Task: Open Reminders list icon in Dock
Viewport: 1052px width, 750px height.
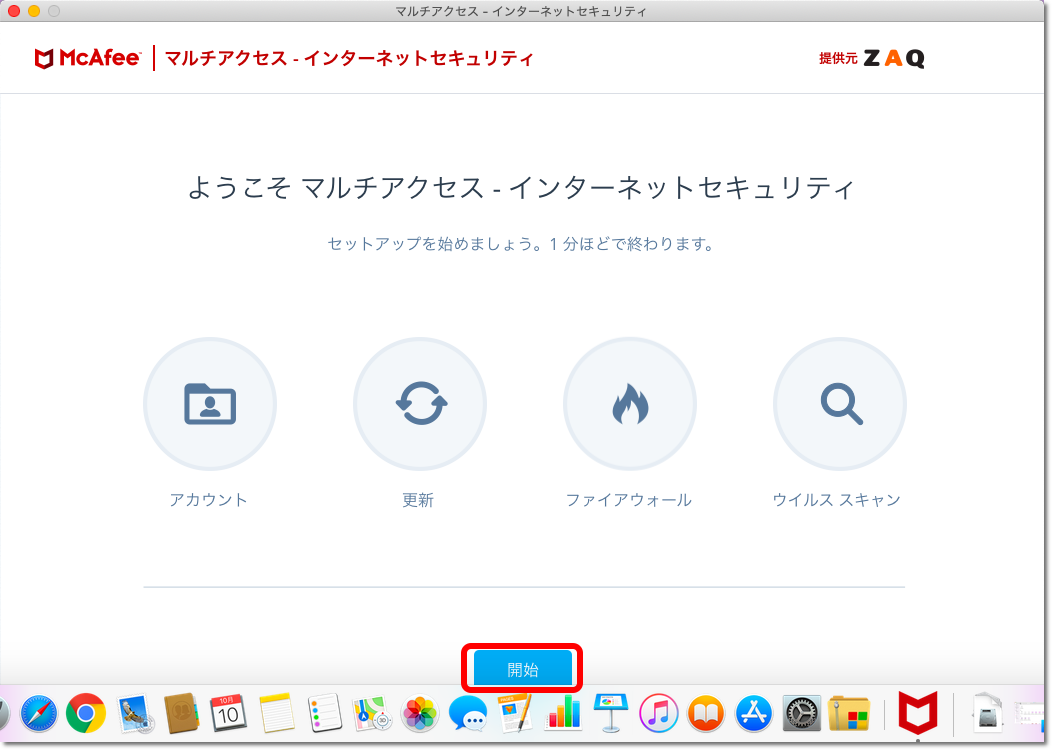Action: click(325, 713)
